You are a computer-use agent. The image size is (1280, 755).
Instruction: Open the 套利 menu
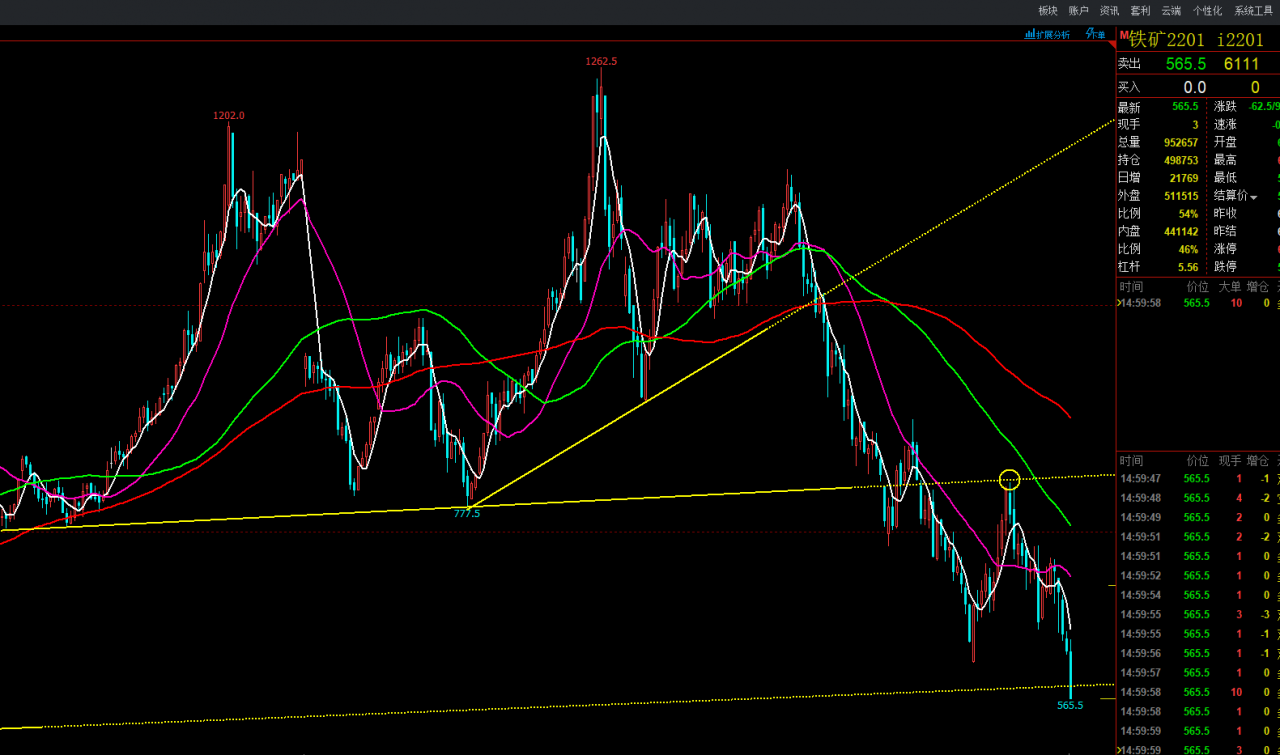click(1140, 11)
